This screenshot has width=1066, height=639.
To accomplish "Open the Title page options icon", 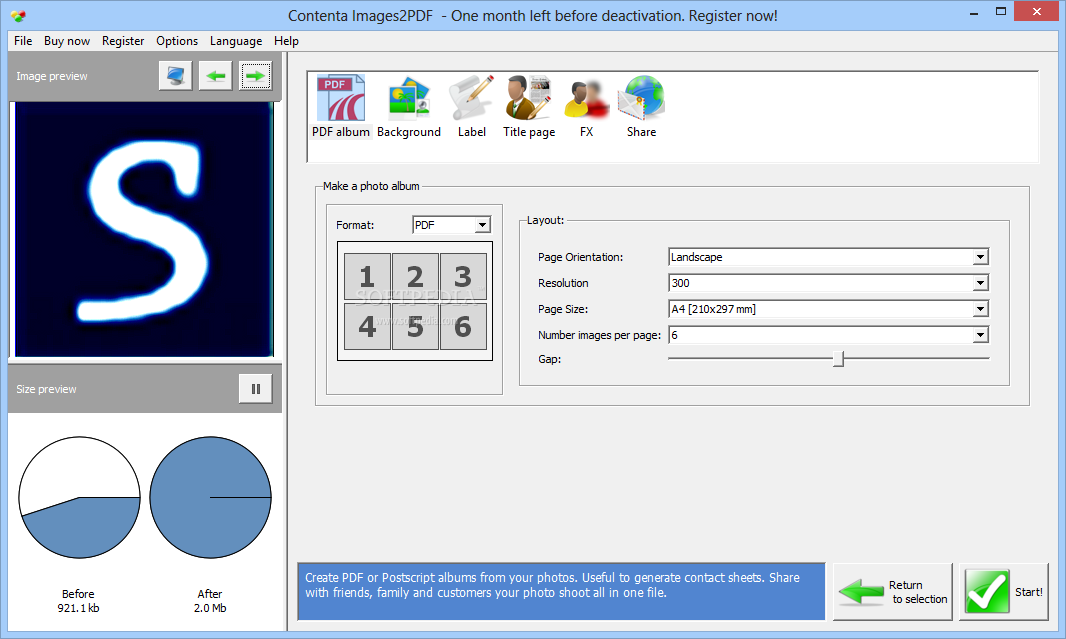I will click(529, 106).
